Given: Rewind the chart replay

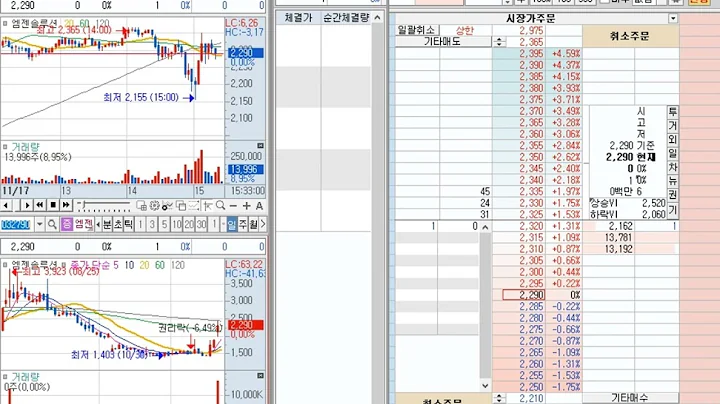Looking at the screenshot, I should [x=40, y=205].
